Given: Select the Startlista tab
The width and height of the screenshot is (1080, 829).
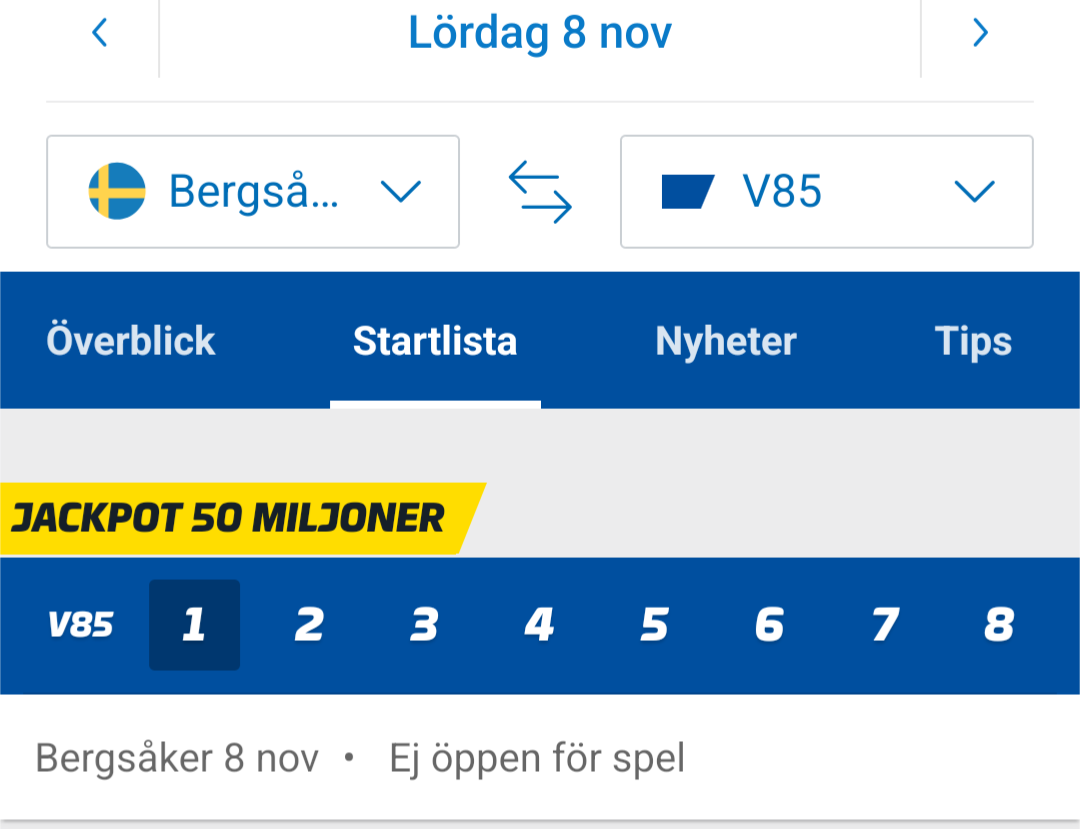Looking at the screenshot, I should pyautogui.click(x=435, y=342).
